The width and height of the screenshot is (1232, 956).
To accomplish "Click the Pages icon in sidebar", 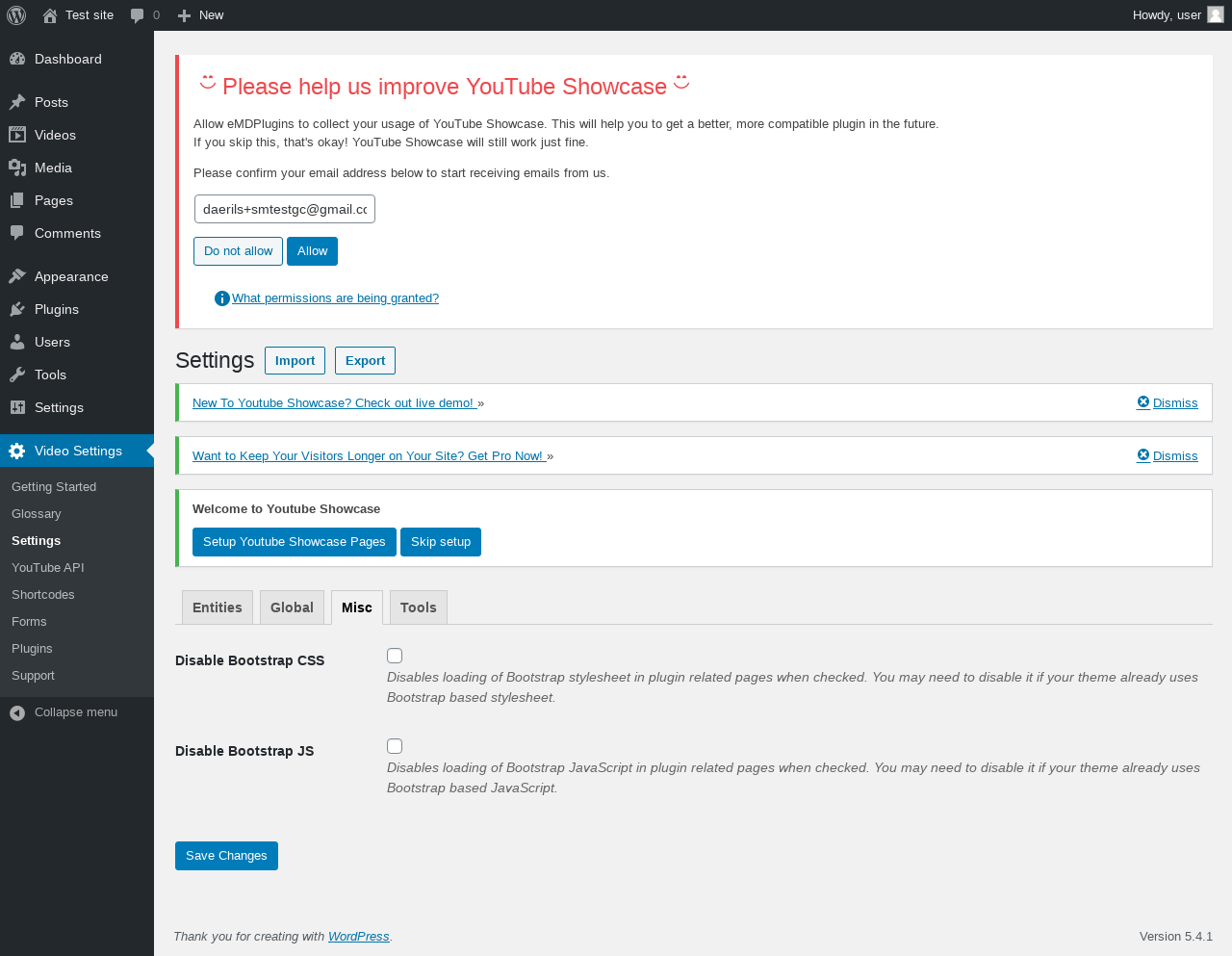I will tap(17, 200).
